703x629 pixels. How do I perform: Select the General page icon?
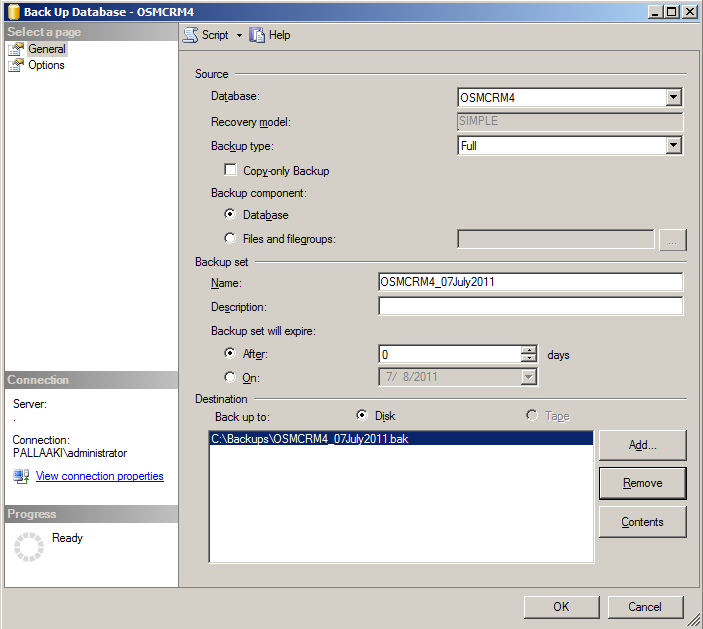coord(16,49)
